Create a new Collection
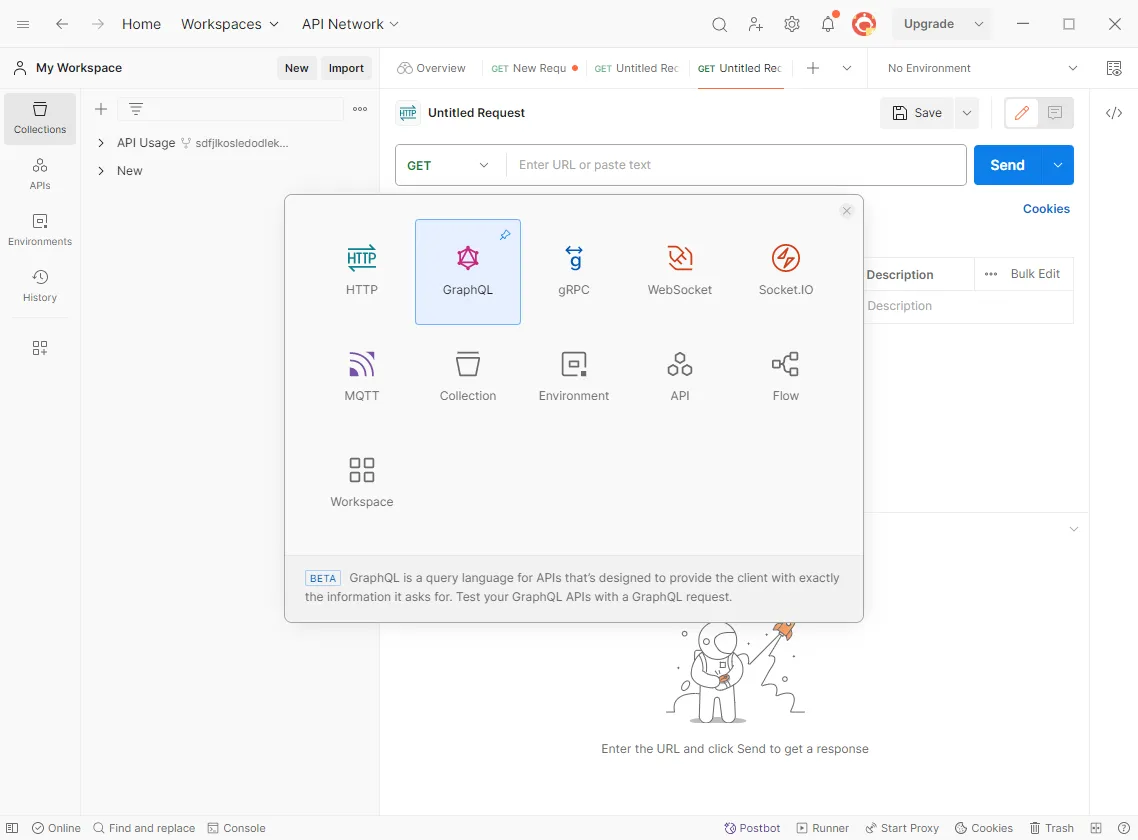 coord(467,378)
